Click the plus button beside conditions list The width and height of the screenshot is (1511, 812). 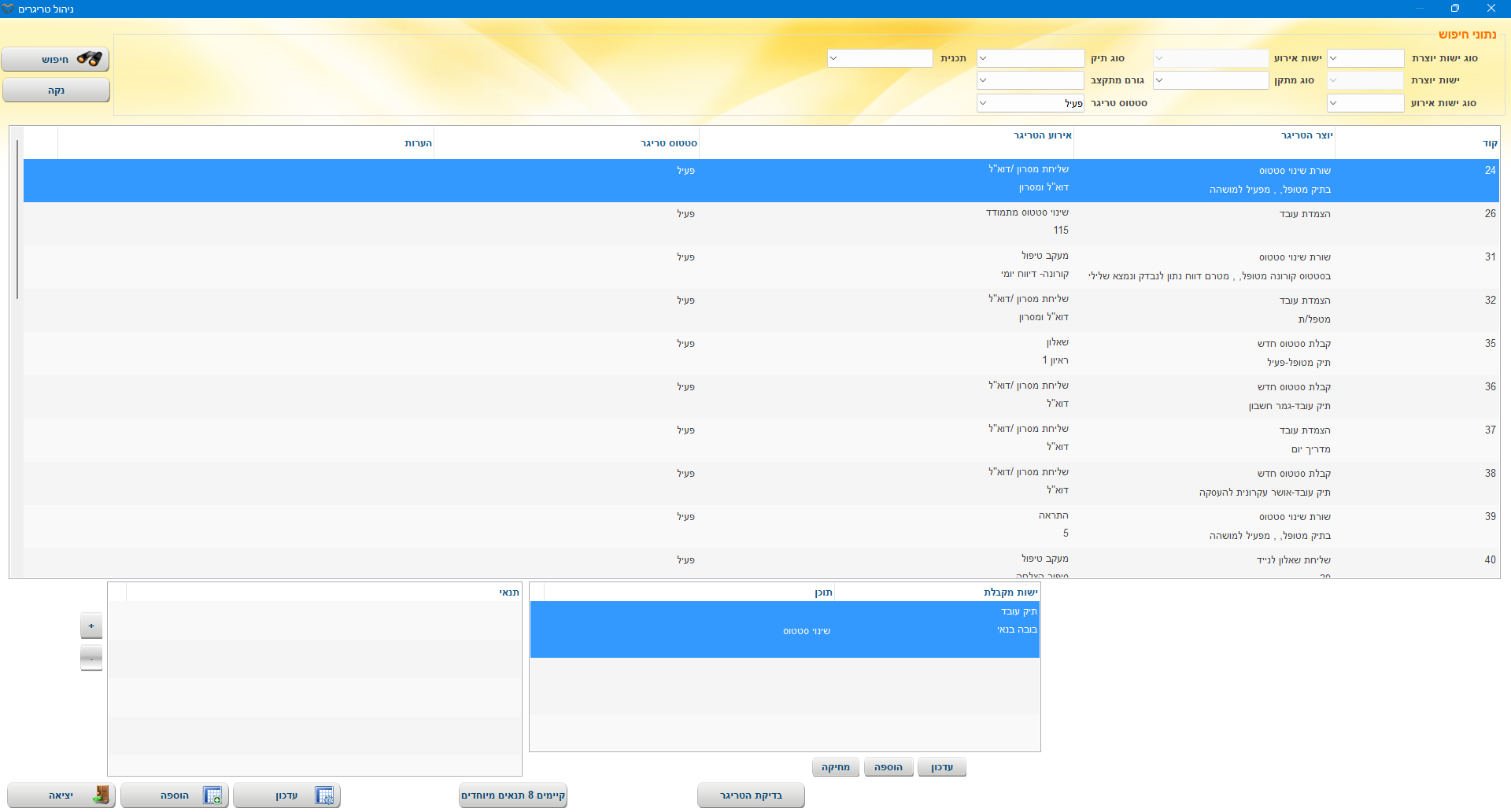coord(91,626)
